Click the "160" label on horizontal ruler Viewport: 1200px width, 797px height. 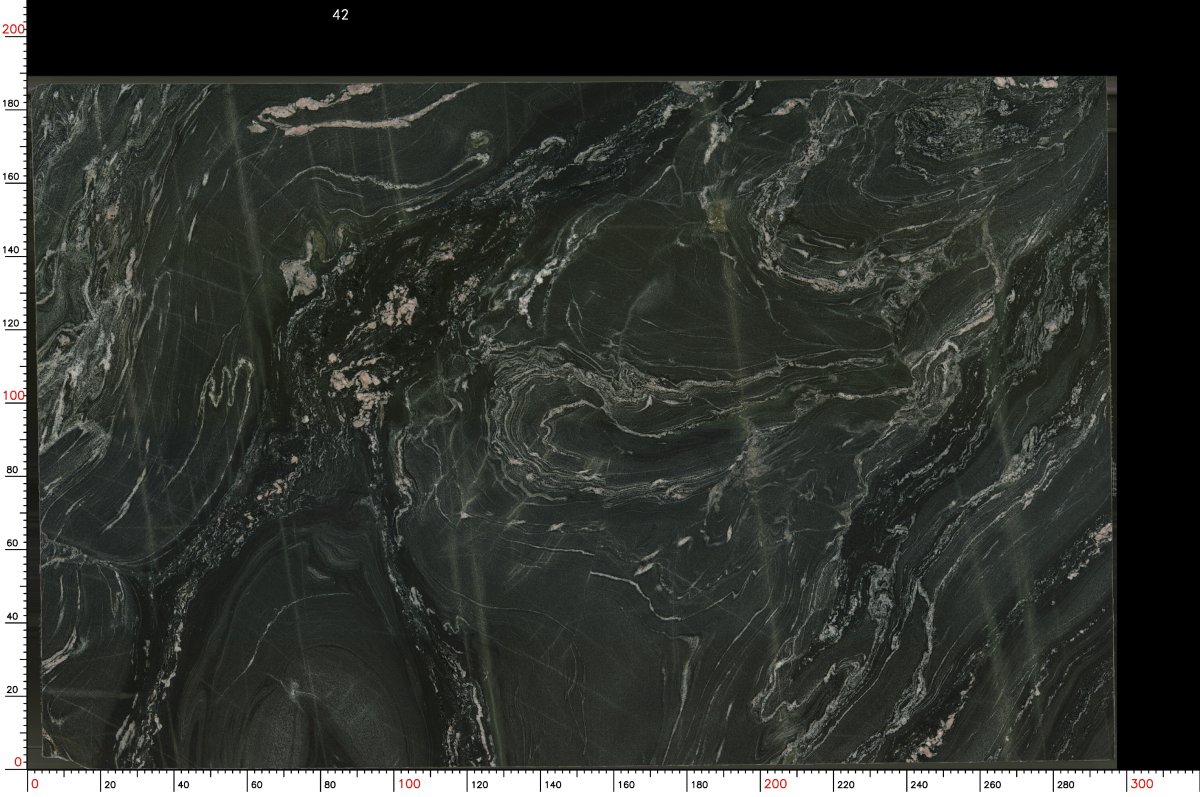pos(627,785)
